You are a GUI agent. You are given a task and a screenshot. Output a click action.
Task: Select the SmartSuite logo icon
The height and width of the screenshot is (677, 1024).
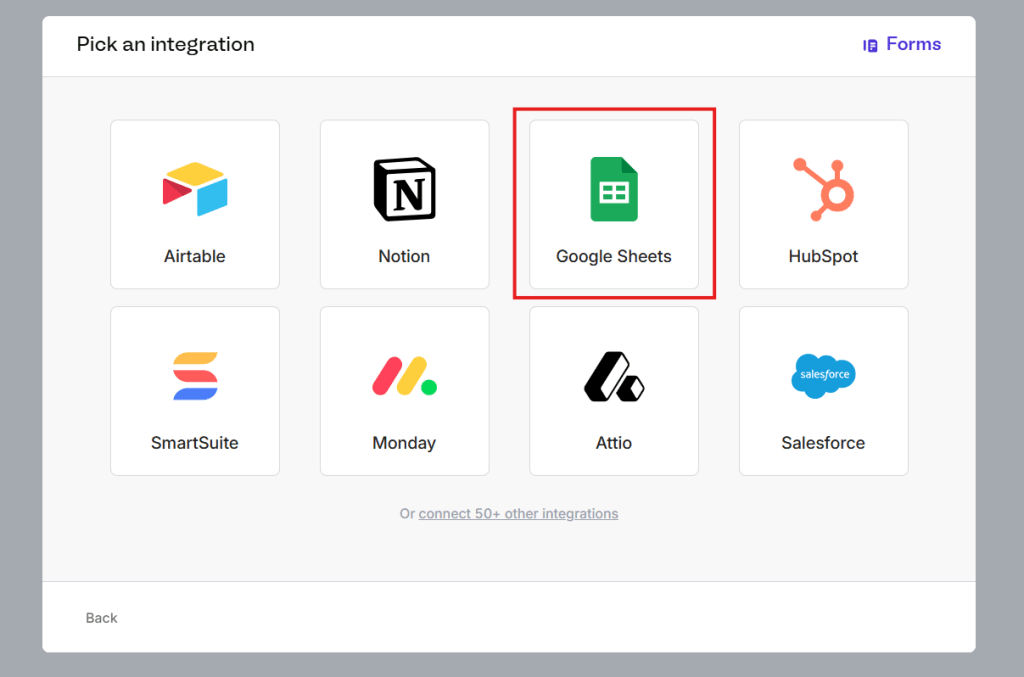[x=195, y=376]
